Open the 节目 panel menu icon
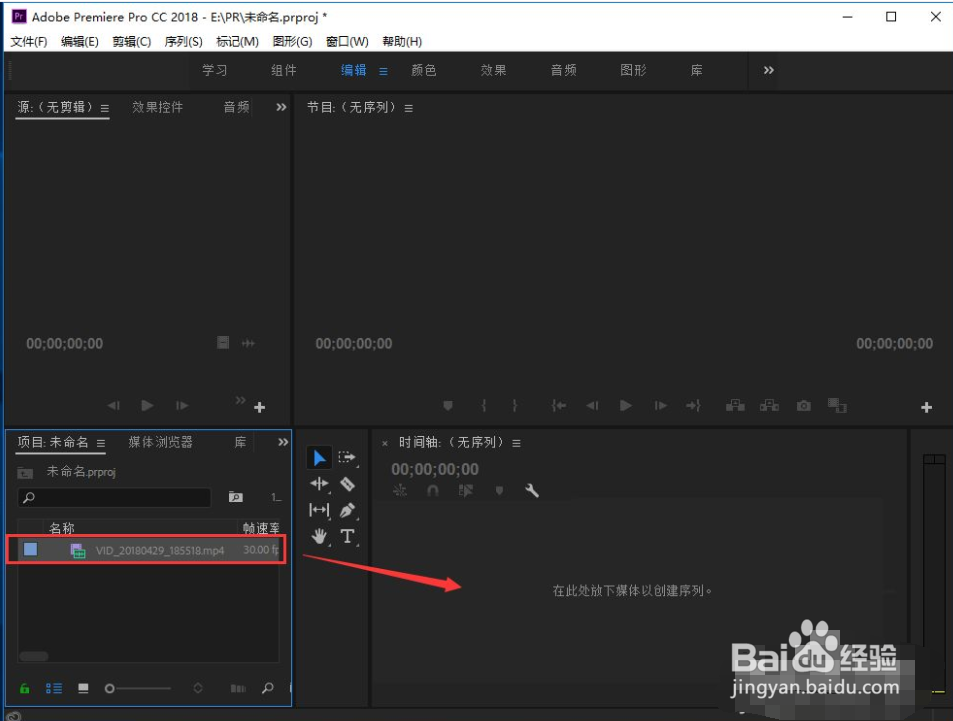 (x=408, y=108)
